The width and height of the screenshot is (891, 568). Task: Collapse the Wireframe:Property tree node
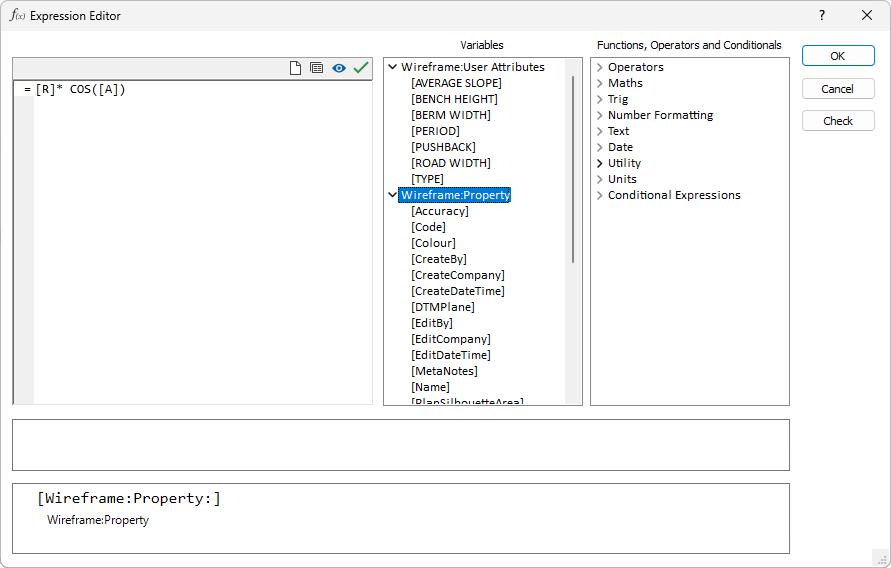point(393,195)
